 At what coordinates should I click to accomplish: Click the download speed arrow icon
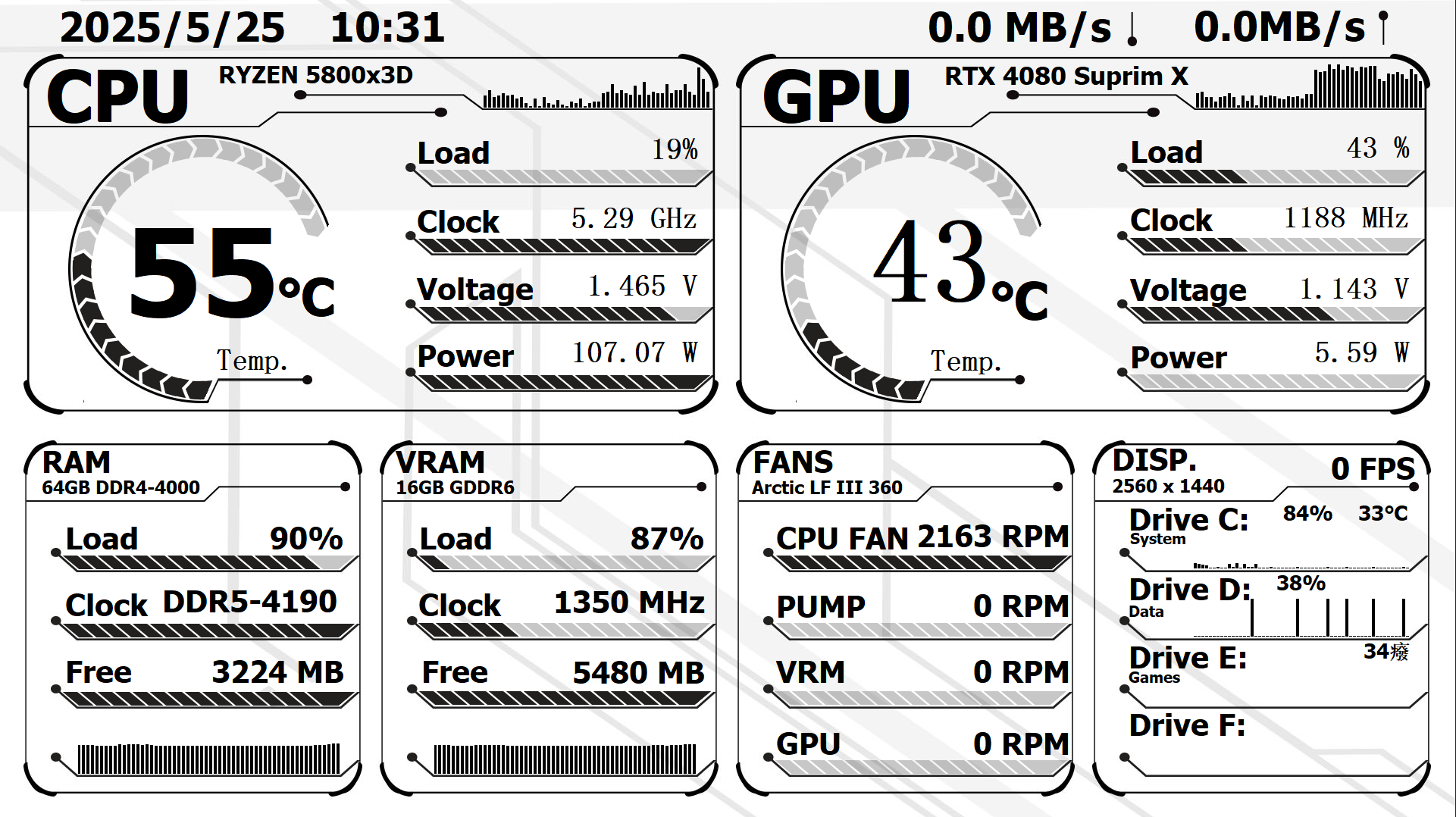pos(1132,30)
